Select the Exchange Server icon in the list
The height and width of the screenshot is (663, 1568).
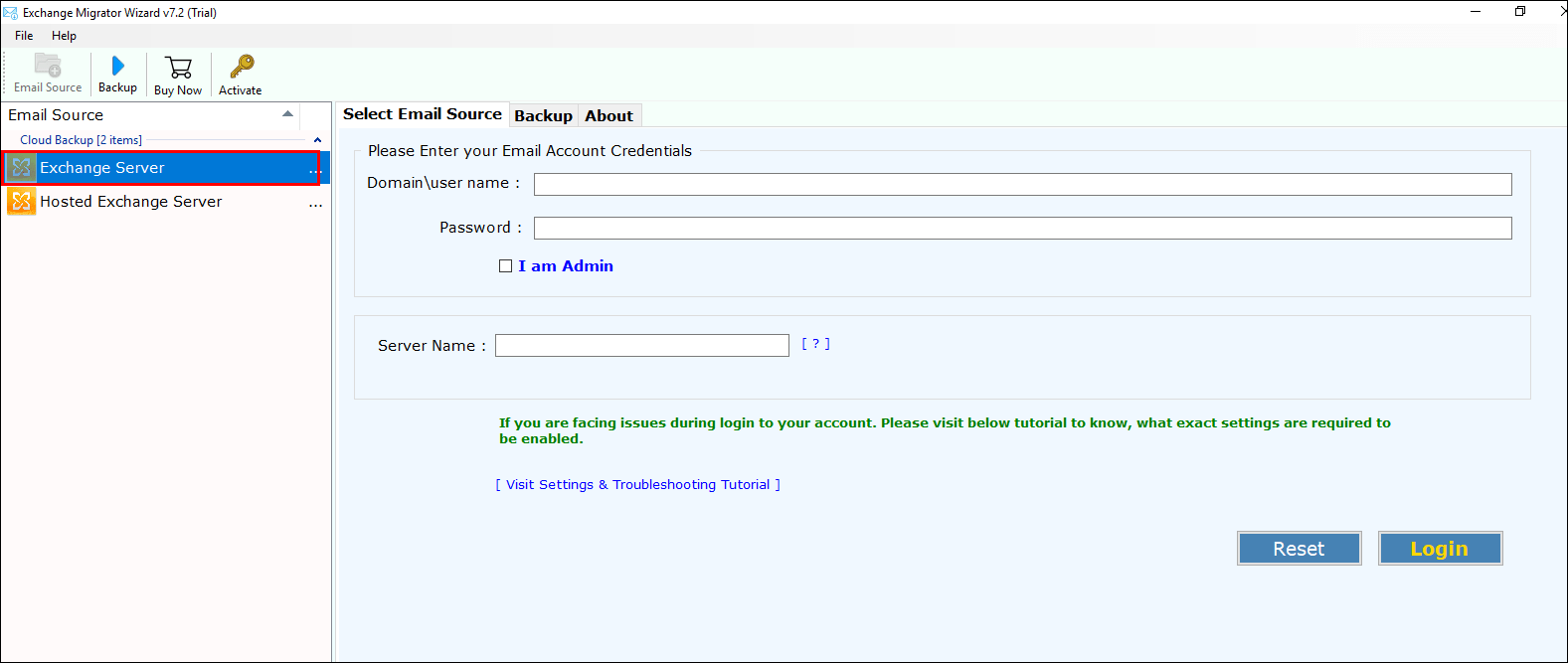point(21,168)
